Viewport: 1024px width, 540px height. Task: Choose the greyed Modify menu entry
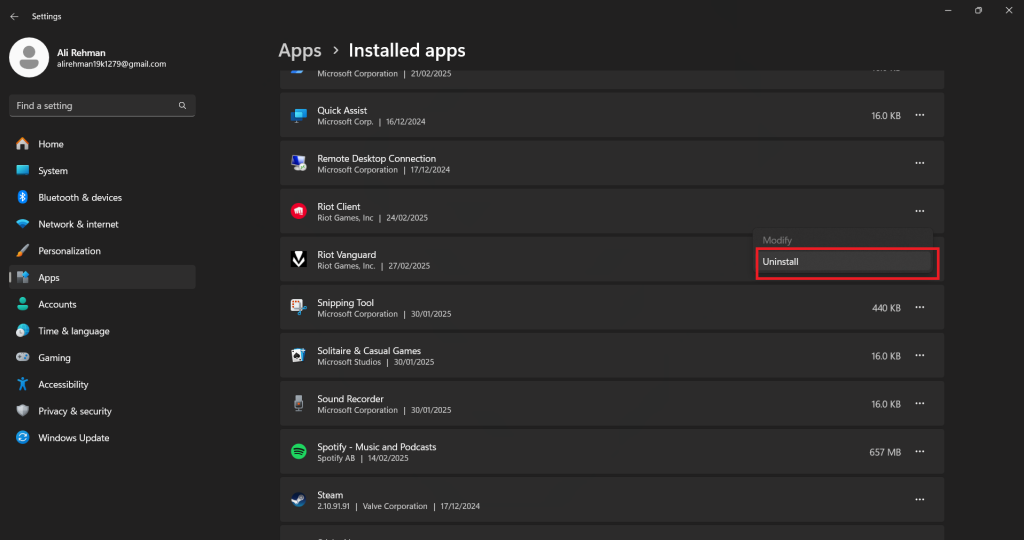843,240
